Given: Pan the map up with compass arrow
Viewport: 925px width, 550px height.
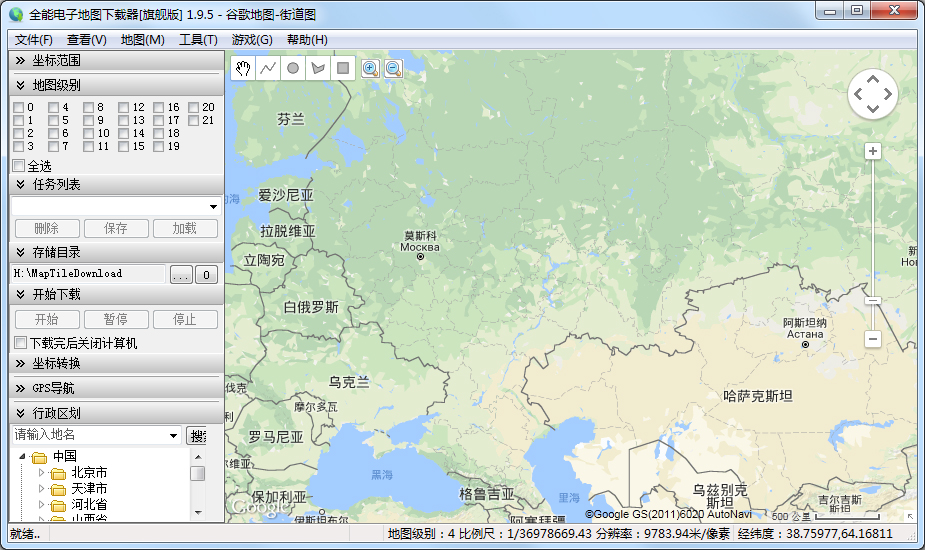Looking at the screenshot, I should 873,79.
